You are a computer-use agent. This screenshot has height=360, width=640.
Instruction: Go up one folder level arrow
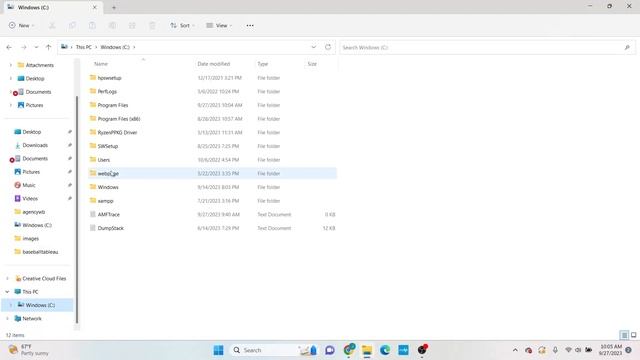click(48, 47)
